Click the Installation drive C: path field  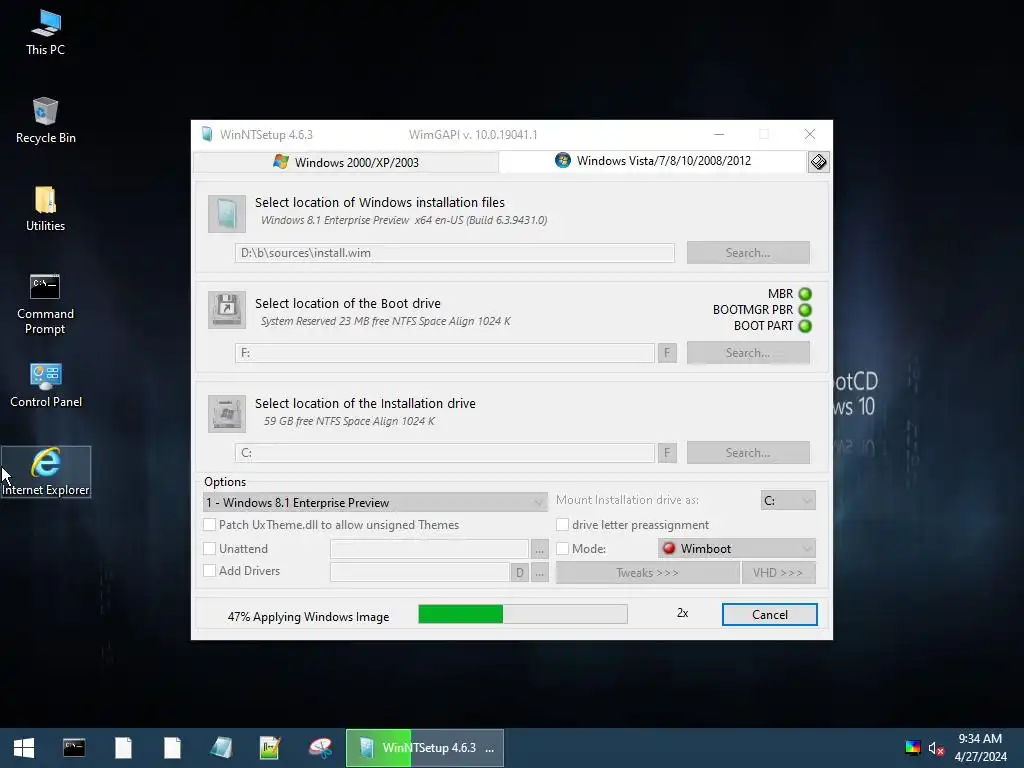point(445,453)
